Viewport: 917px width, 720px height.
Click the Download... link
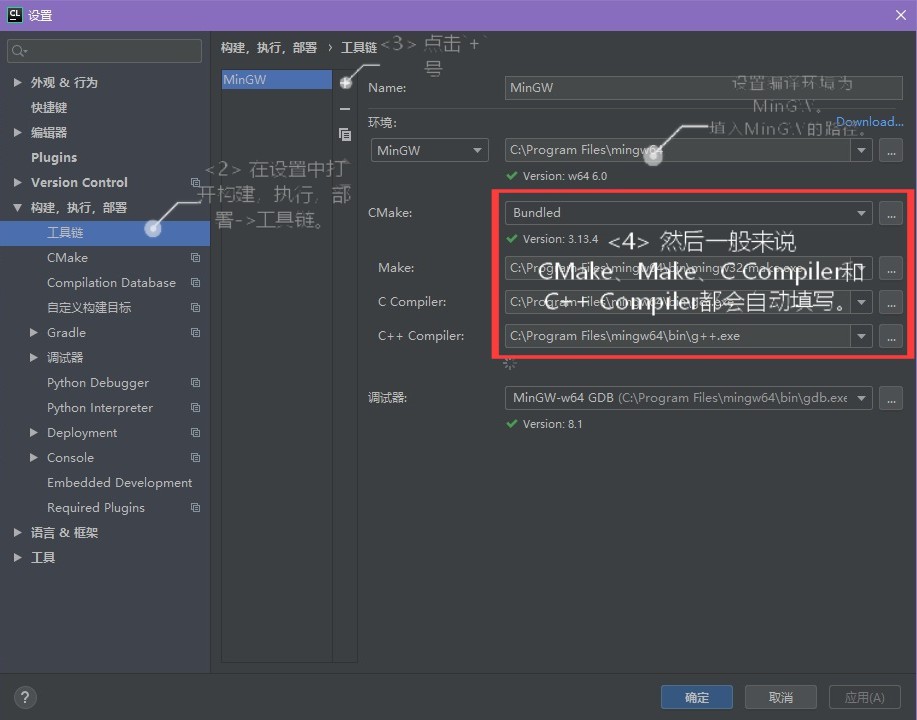(x=870, y=122)
